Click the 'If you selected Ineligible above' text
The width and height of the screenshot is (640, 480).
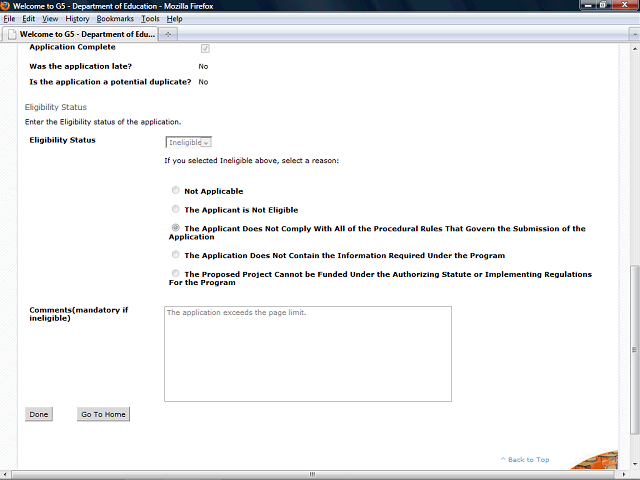coord(252,160)
